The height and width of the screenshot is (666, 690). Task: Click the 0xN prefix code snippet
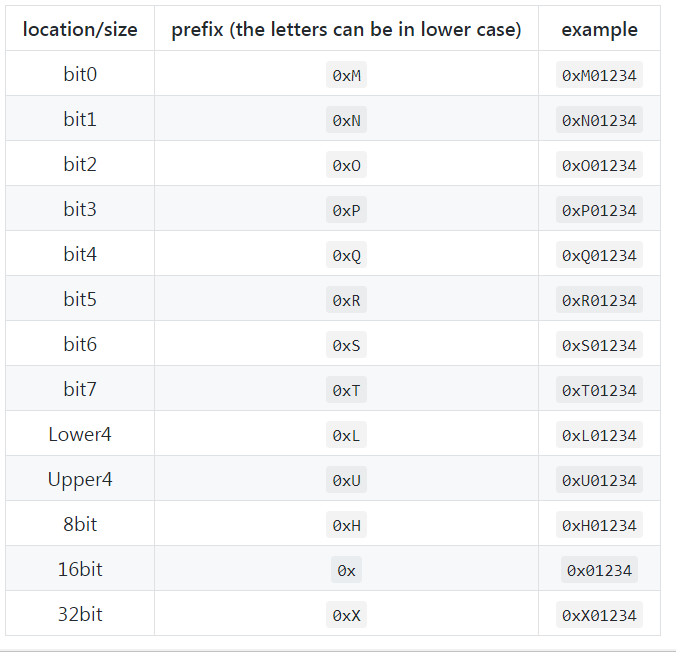[346, 120]
